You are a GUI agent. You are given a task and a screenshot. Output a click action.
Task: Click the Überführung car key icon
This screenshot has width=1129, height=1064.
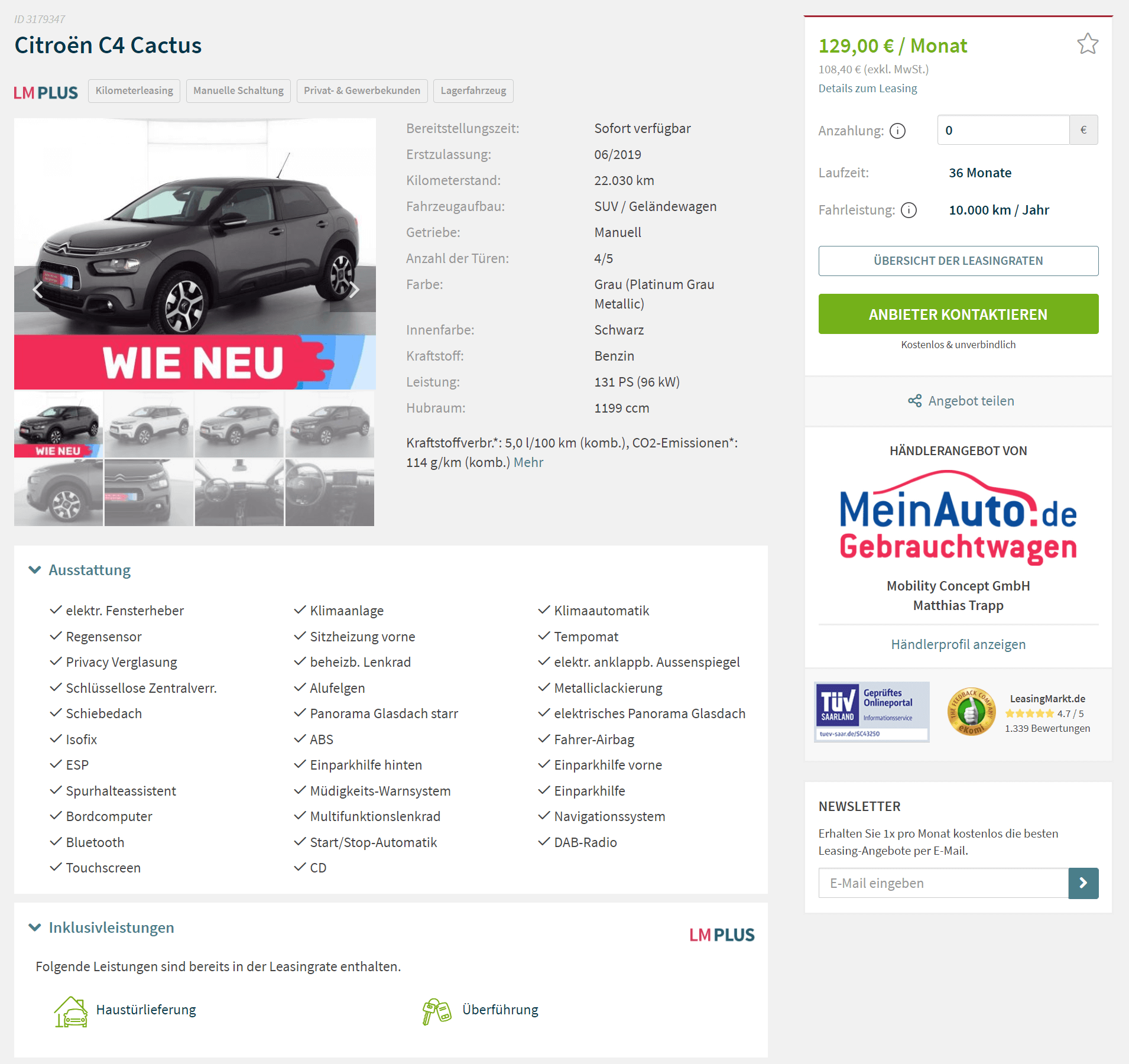[x=437, y=1011]
